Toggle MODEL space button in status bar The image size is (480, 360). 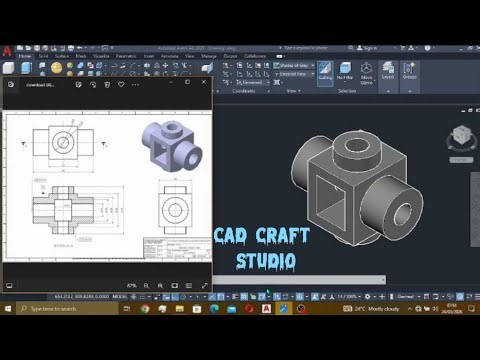[120, 296]
